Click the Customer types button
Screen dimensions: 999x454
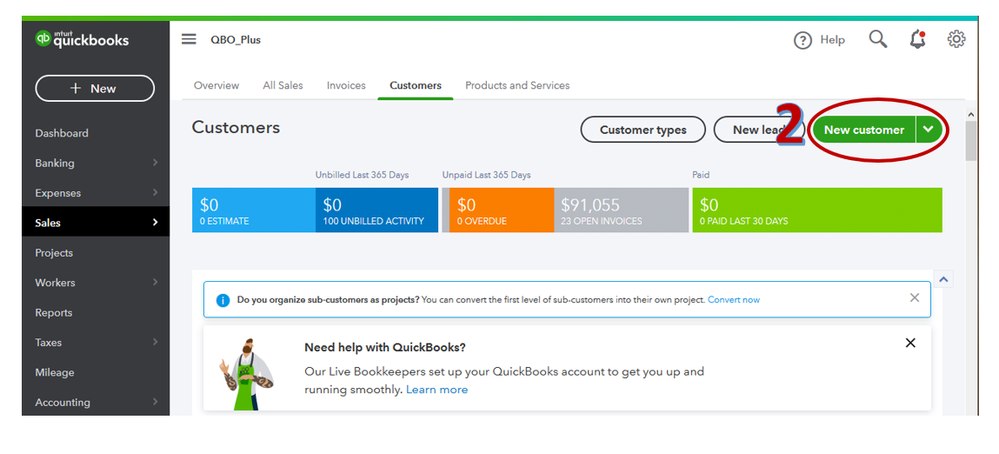[x=643, y=130]
